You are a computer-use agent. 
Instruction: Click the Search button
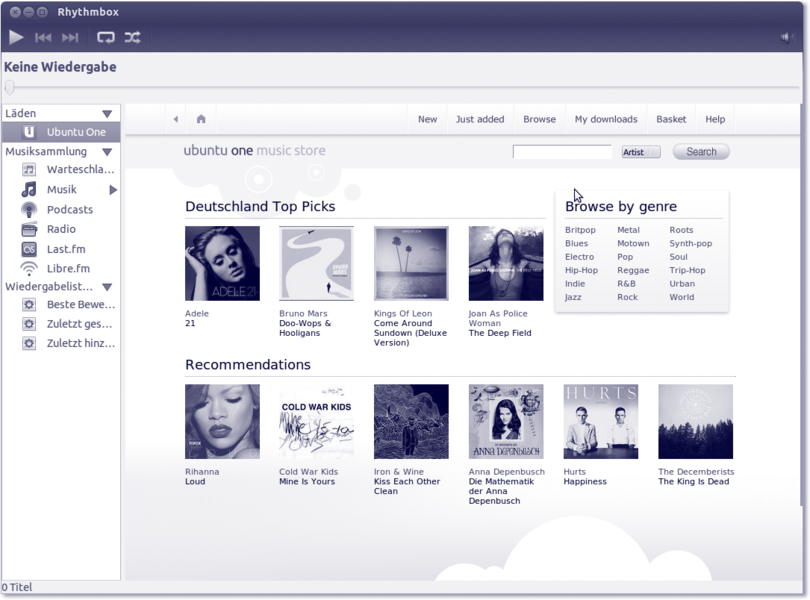click(x=701, y=152)
